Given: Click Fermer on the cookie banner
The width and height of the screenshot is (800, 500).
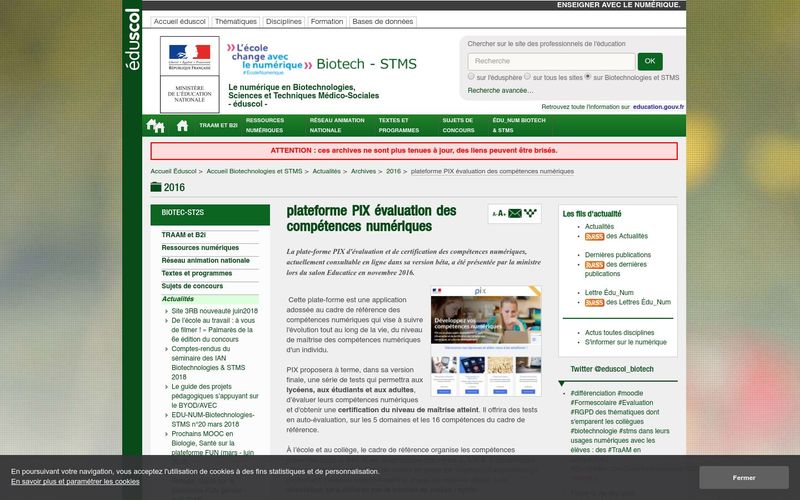Looking at the screenshot, I should pyautogui.click(x=743, y=478).
